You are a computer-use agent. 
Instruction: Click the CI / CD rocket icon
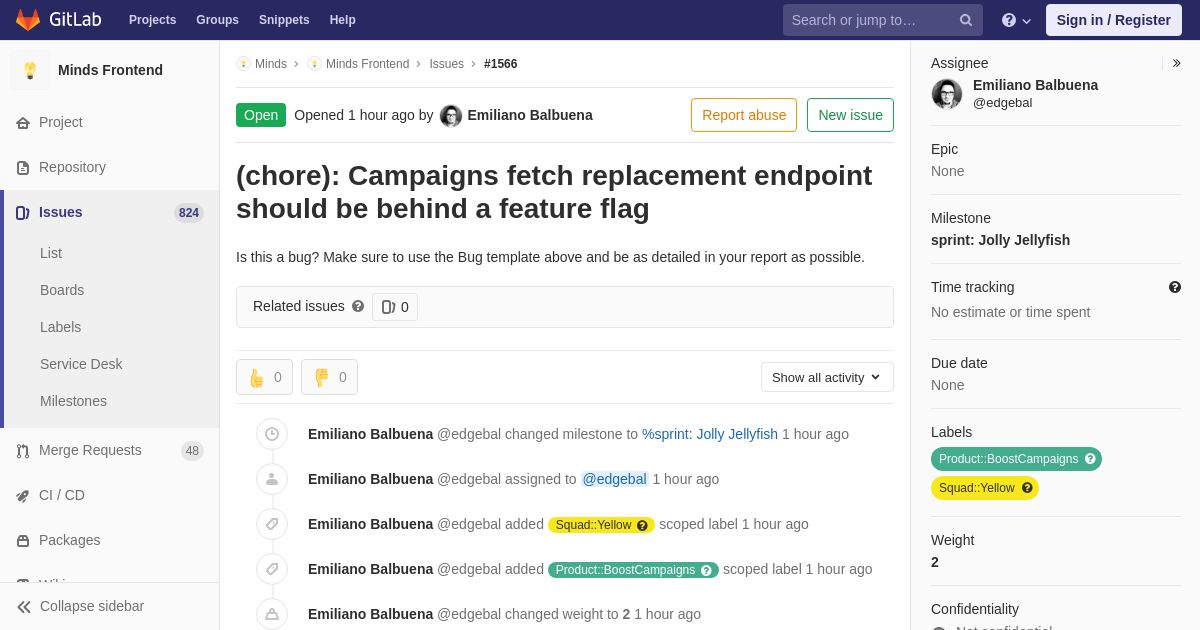click(23, 496)
